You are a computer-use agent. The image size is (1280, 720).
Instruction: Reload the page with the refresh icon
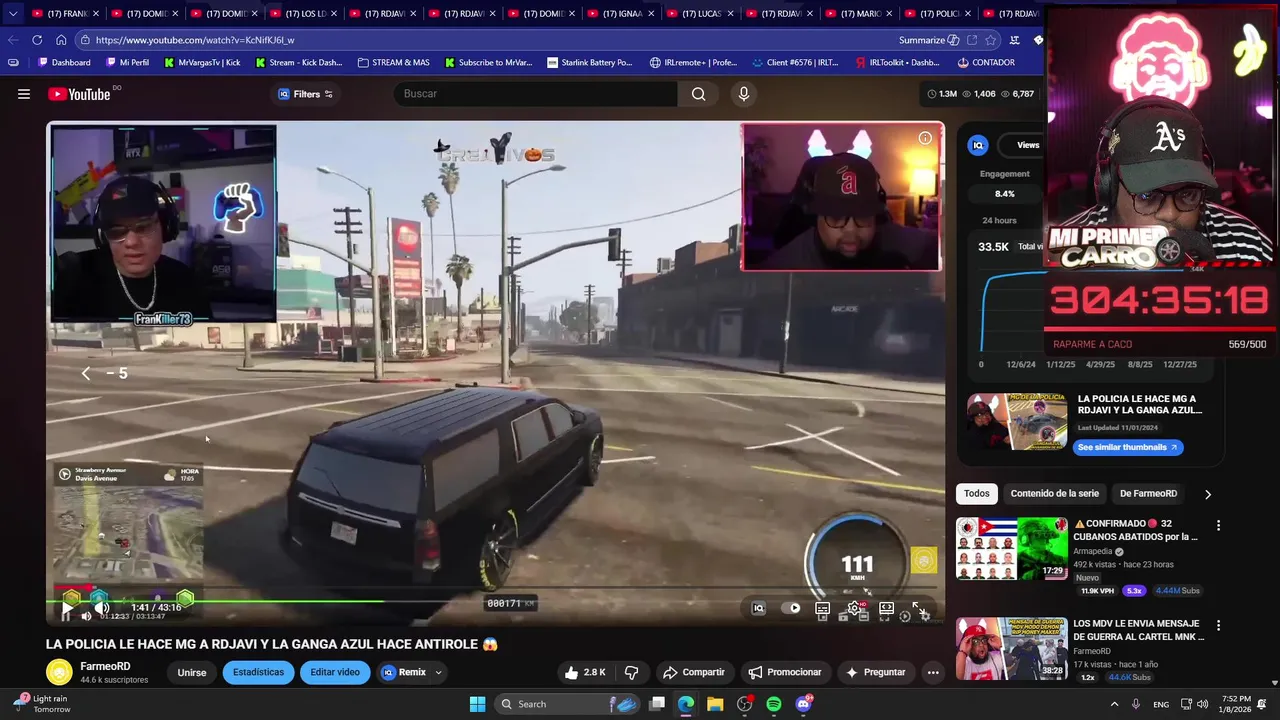point(37,40)
